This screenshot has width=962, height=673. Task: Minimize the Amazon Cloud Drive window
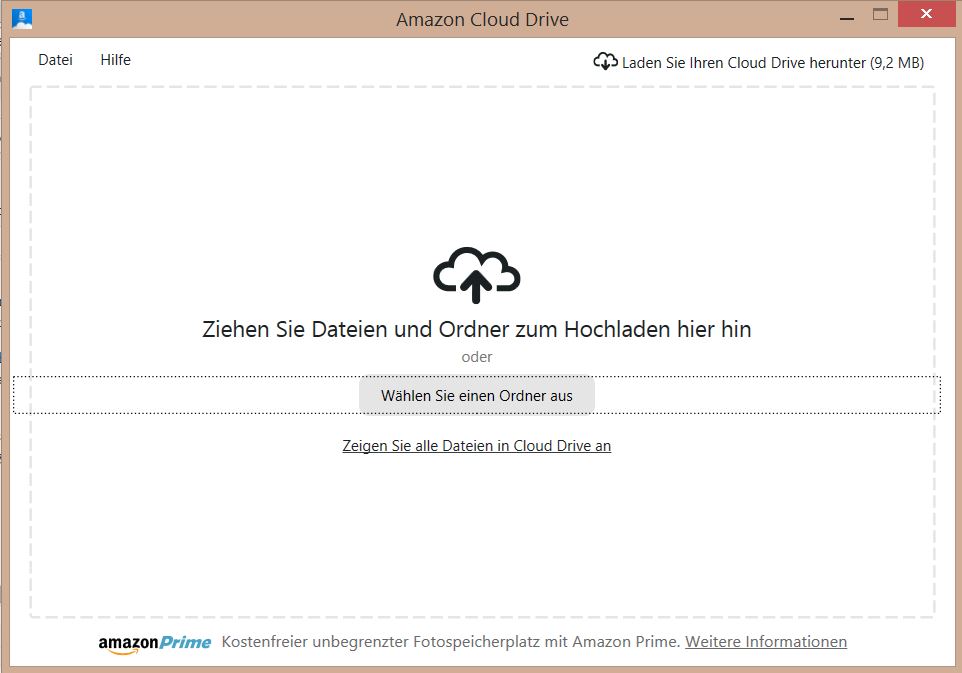tap(847, 17)
